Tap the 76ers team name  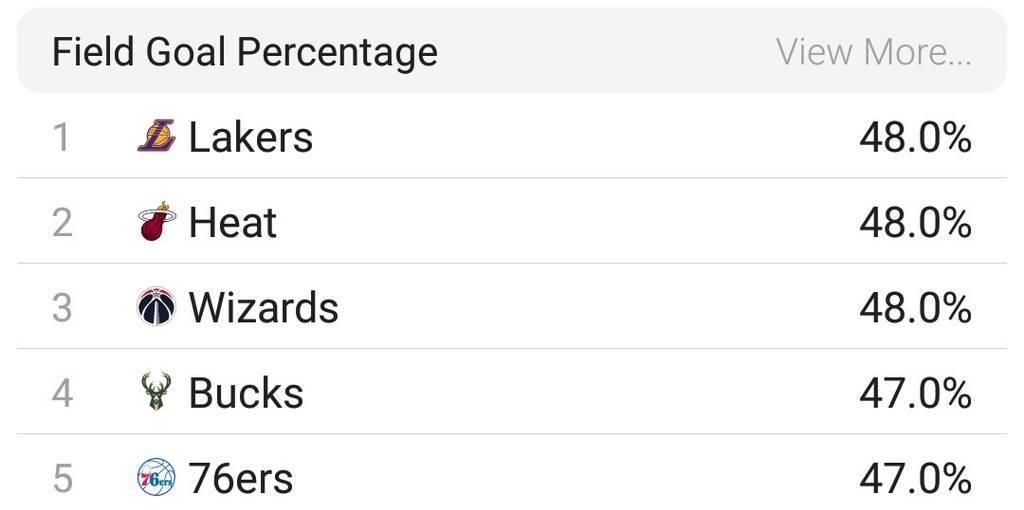241,479
